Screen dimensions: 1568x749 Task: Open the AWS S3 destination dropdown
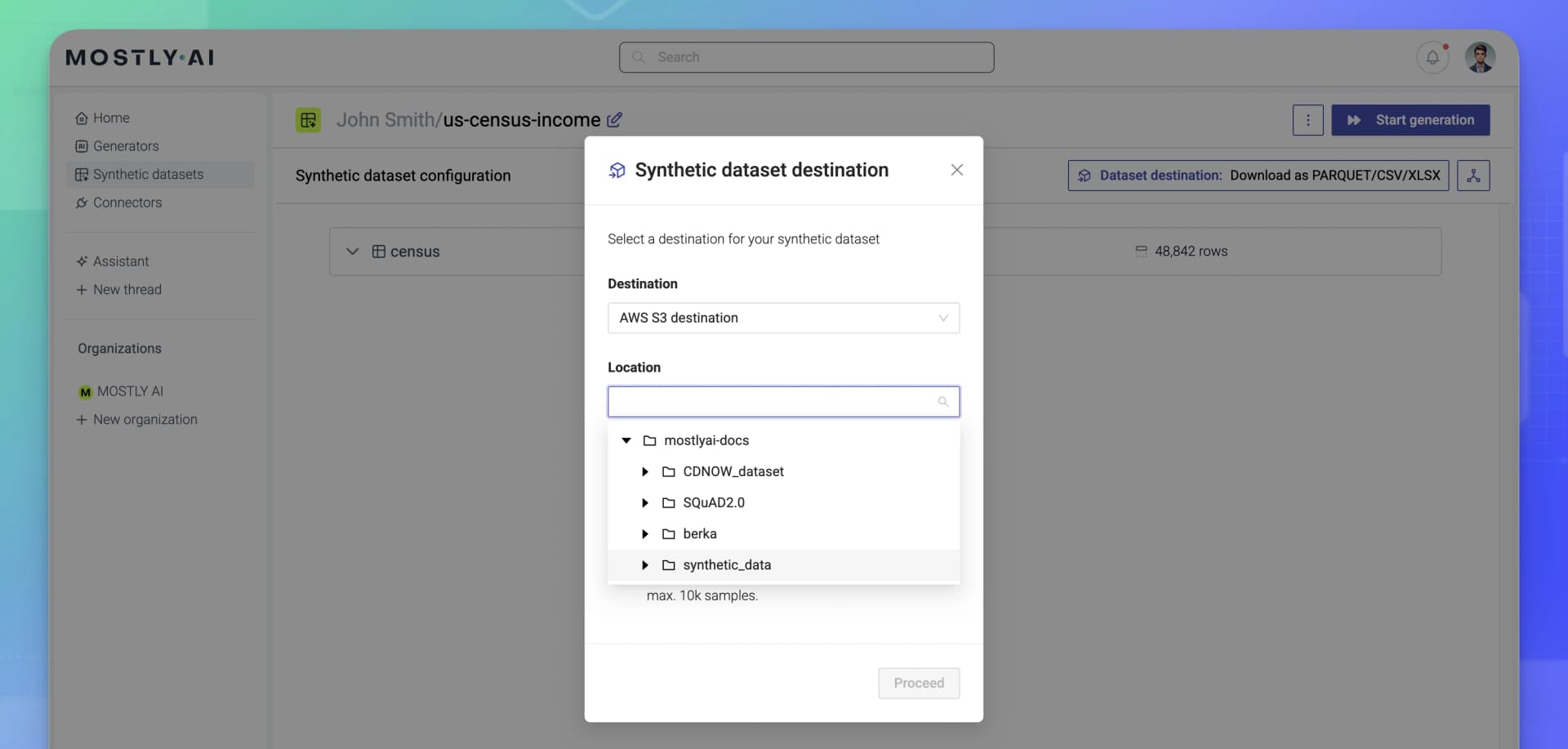[783, 318]
